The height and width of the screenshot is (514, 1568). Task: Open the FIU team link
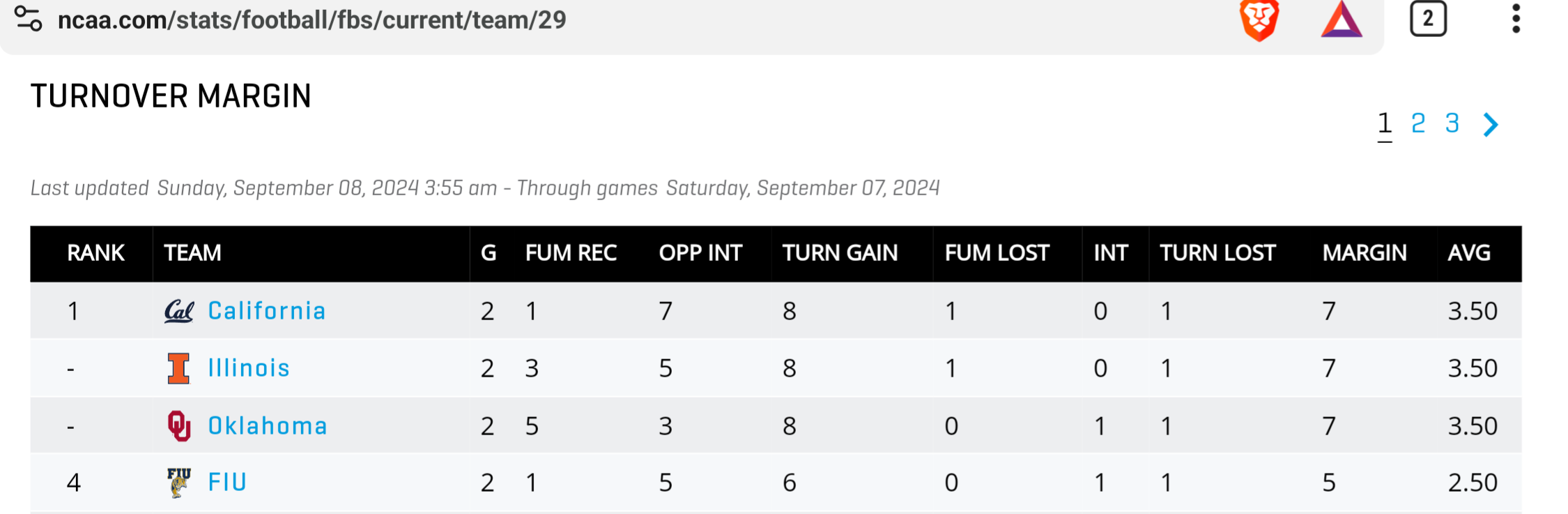227,482
